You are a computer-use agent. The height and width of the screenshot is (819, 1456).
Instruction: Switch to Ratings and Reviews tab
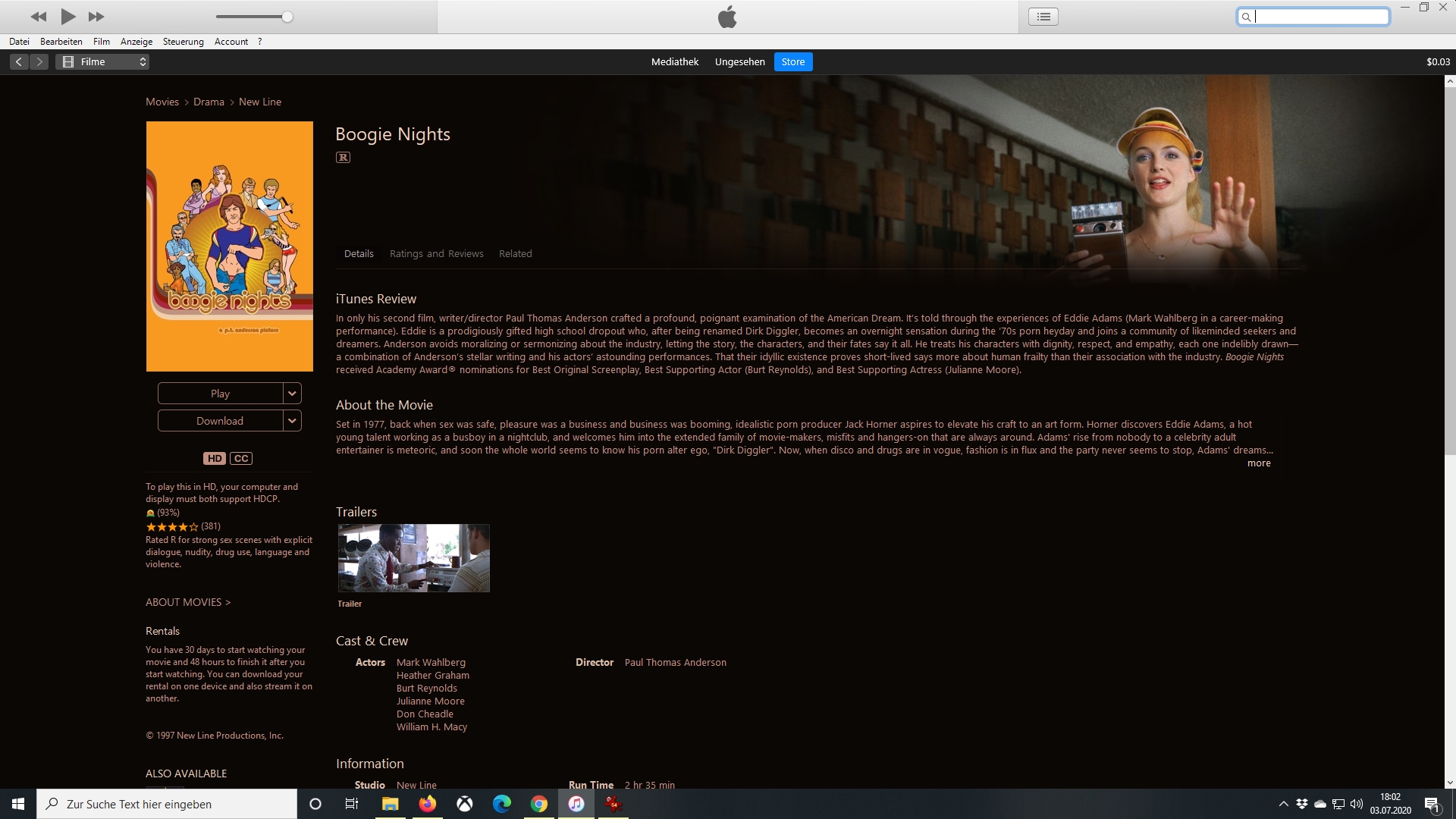[436, 254]
